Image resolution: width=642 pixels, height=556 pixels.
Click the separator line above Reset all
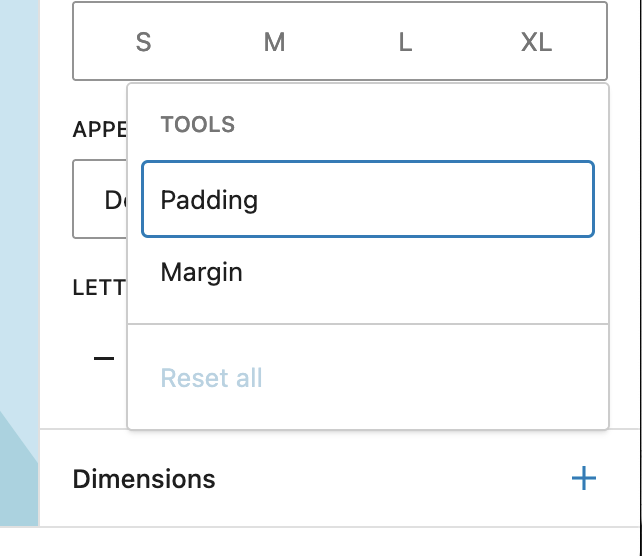click(367, 324)
